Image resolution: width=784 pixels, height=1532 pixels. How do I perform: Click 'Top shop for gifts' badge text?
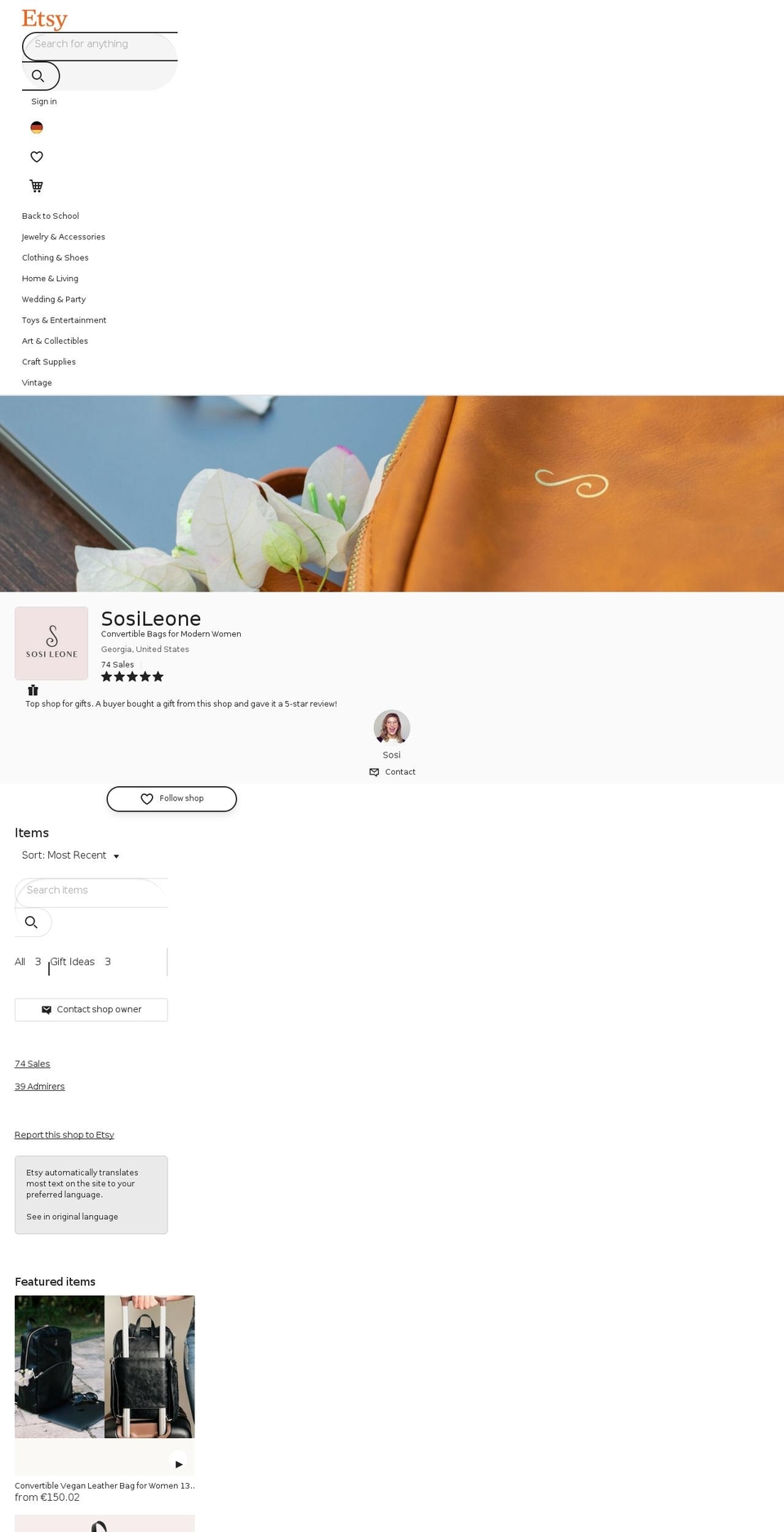pos(181,703)
